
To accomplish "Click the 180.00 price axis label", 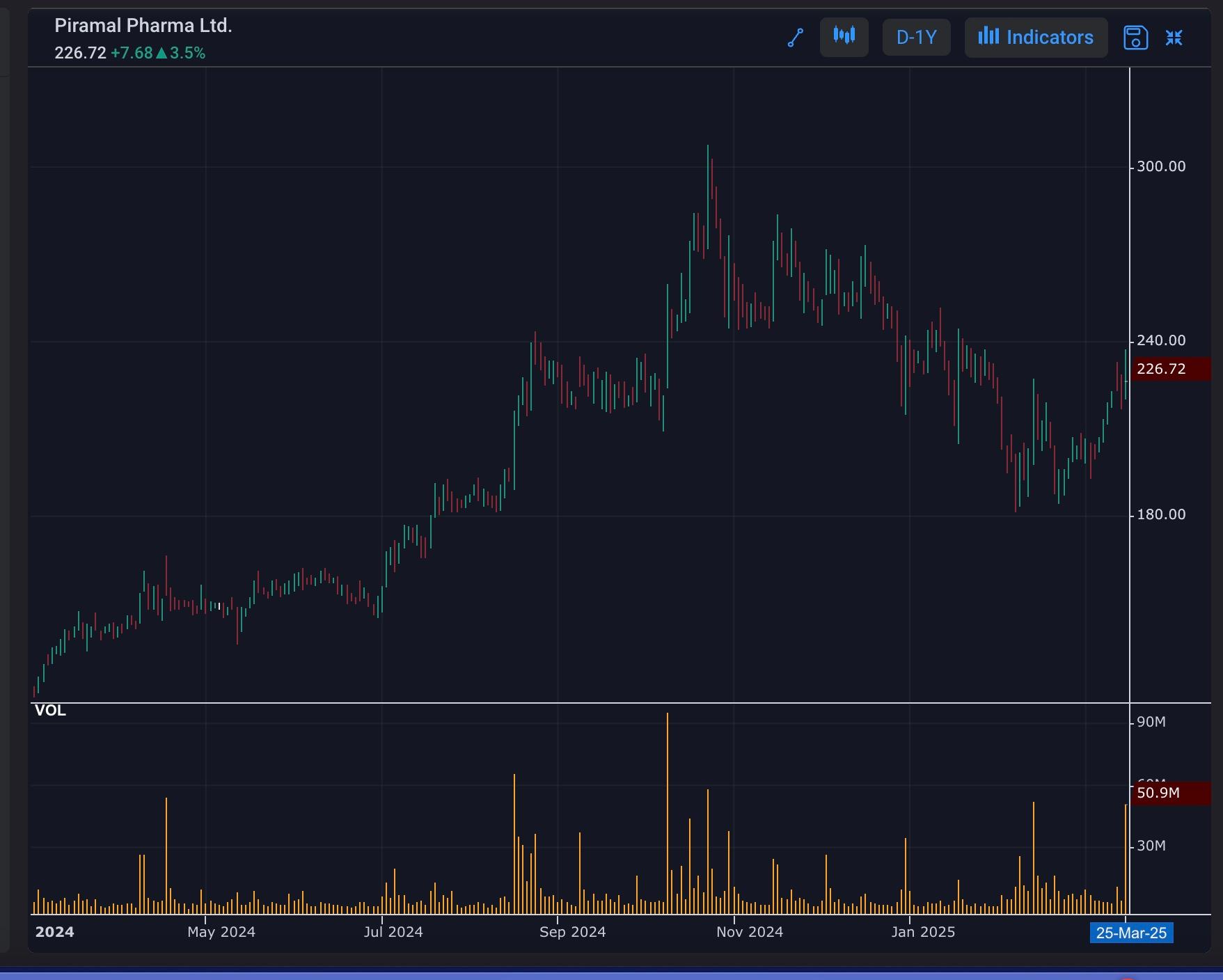I will (x=1161, y=514).
